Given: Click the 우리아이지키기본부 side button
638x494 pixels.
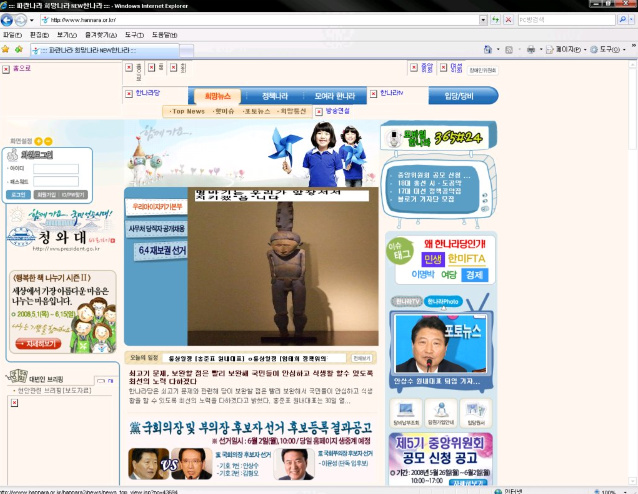Looking at the screenshot, I should pyautogui.click(x=157, y=207).
